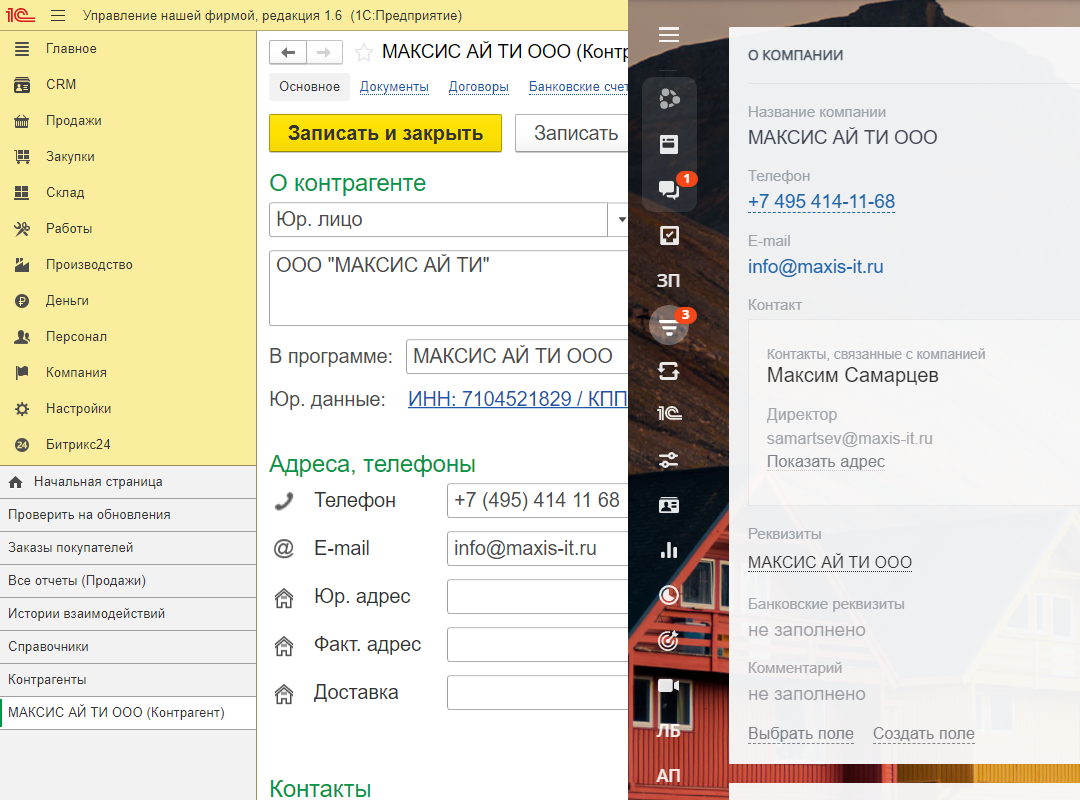1080x800 pixels.
Task: Click the forward navigation arrow
Action: pyautogui.click(x=324, y=52)
